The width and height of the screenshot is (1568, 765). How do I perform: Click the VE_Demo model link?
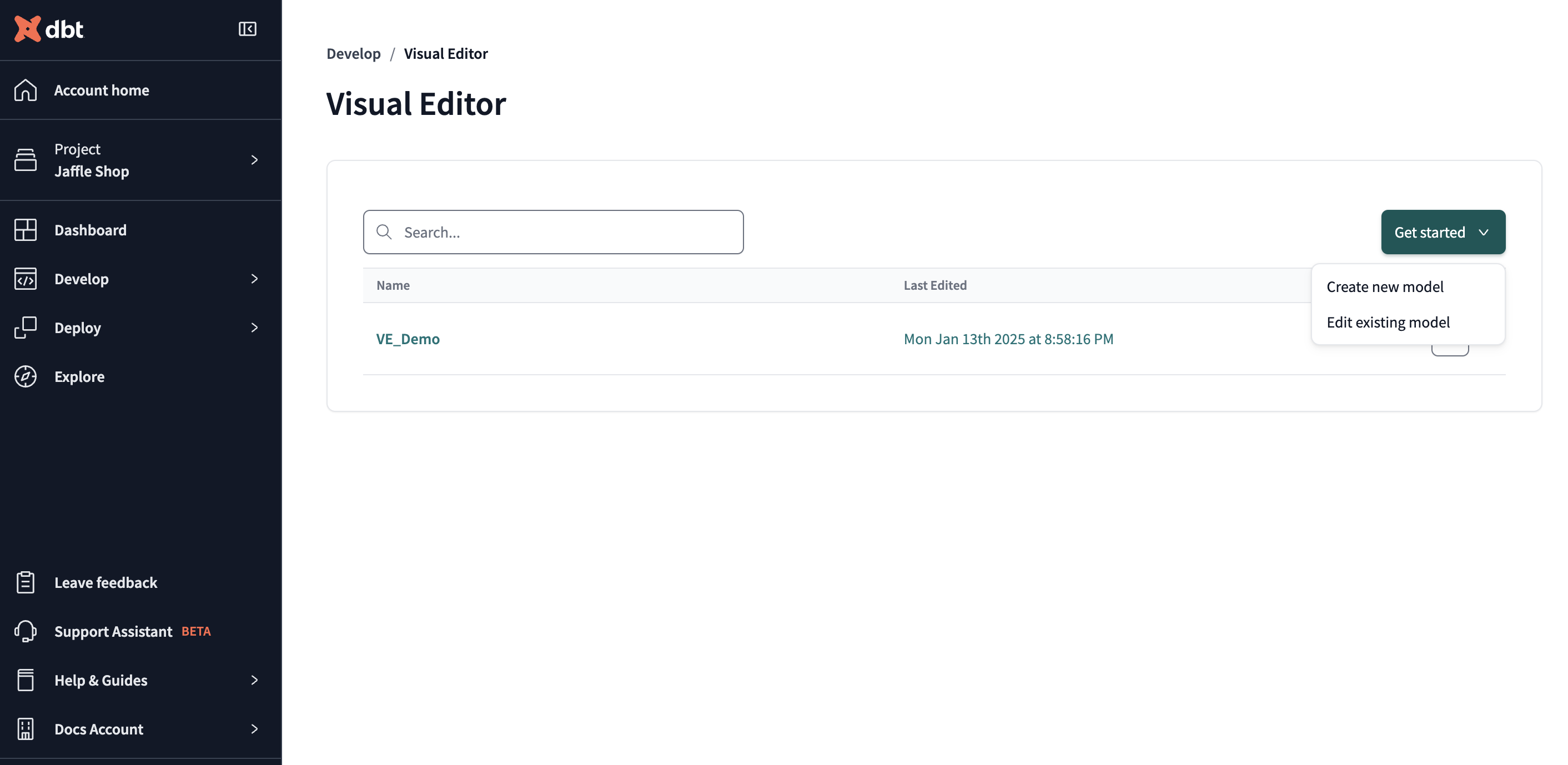coord(408,338)
